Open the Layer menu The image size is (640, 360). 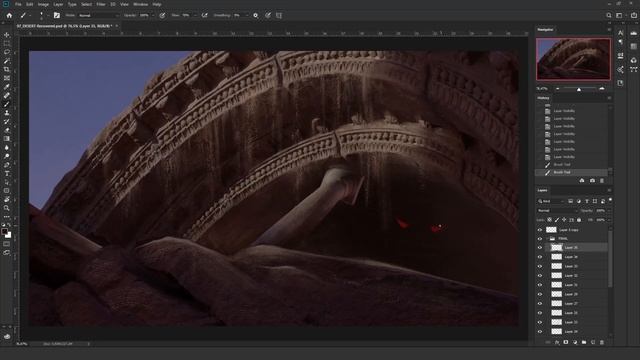58,4
